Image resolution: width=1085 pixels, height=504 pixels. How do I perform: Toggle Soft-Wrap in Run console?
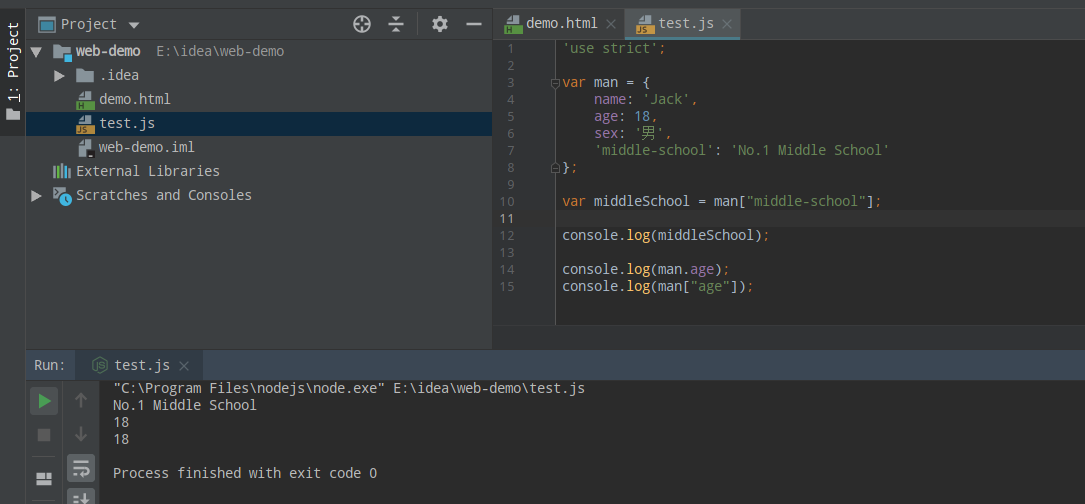pyautogui.click(x=81, y=468)
